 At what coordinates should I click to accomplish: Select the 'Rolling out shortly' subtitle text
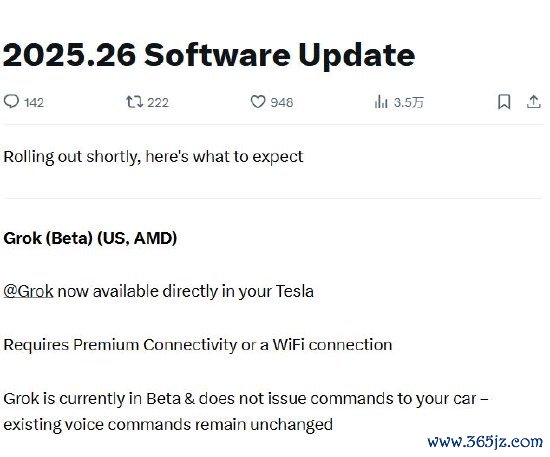[x=153, y=157]
